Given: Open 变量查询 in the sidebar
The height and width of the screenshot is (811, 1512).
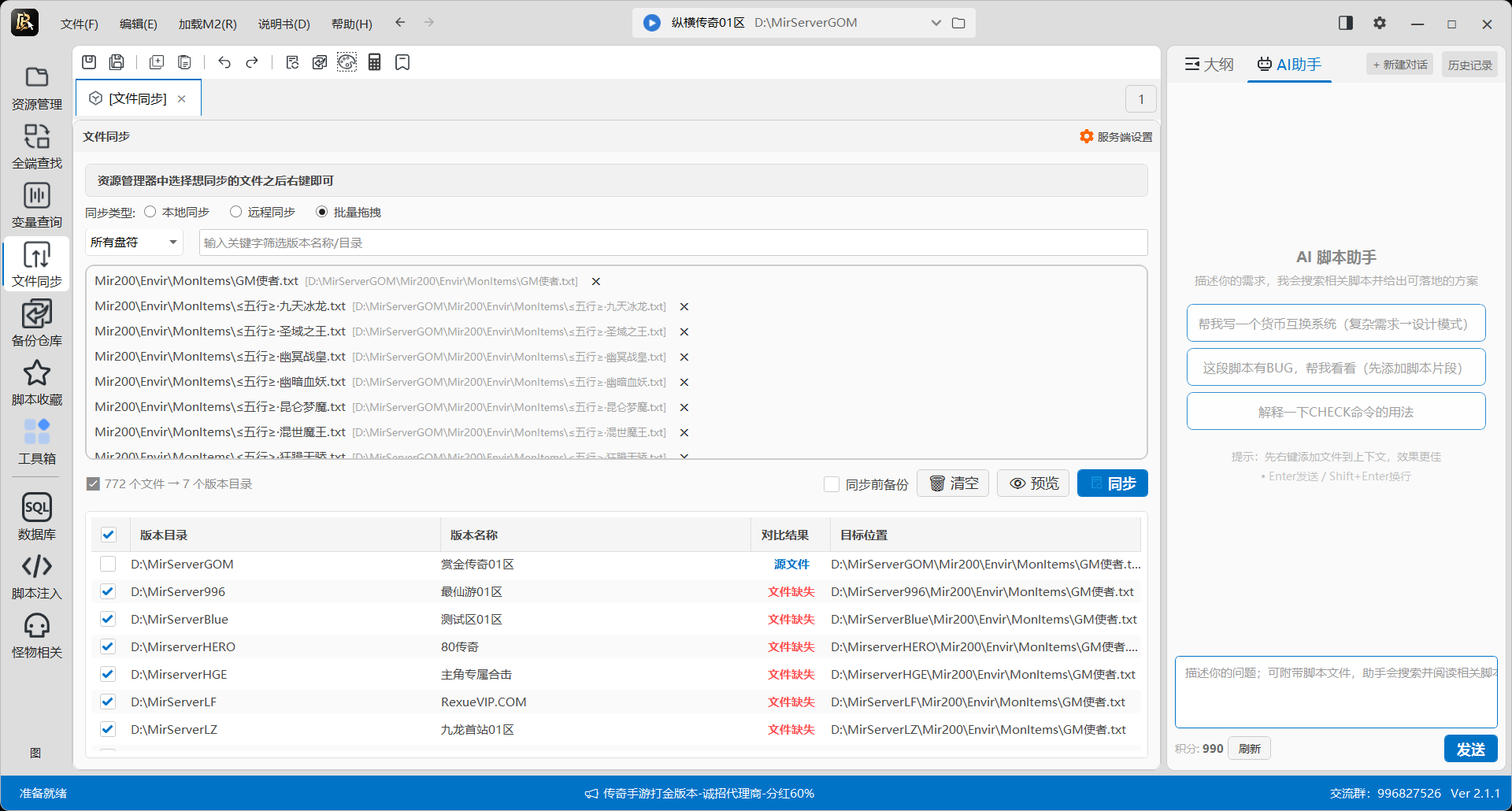Looking at the screenshot, I should pyautogui.click(x=37, y=206).
